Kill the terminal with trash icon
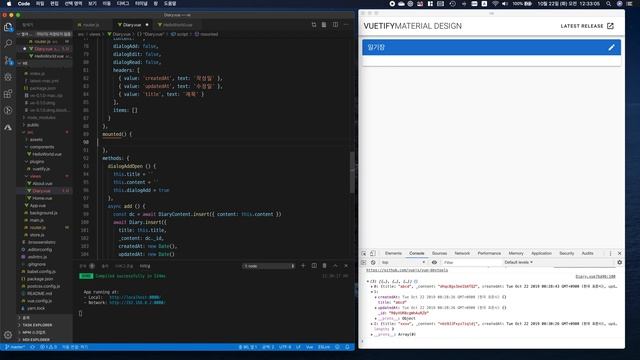Screen dimensions: 640x360 pos(324,266)
